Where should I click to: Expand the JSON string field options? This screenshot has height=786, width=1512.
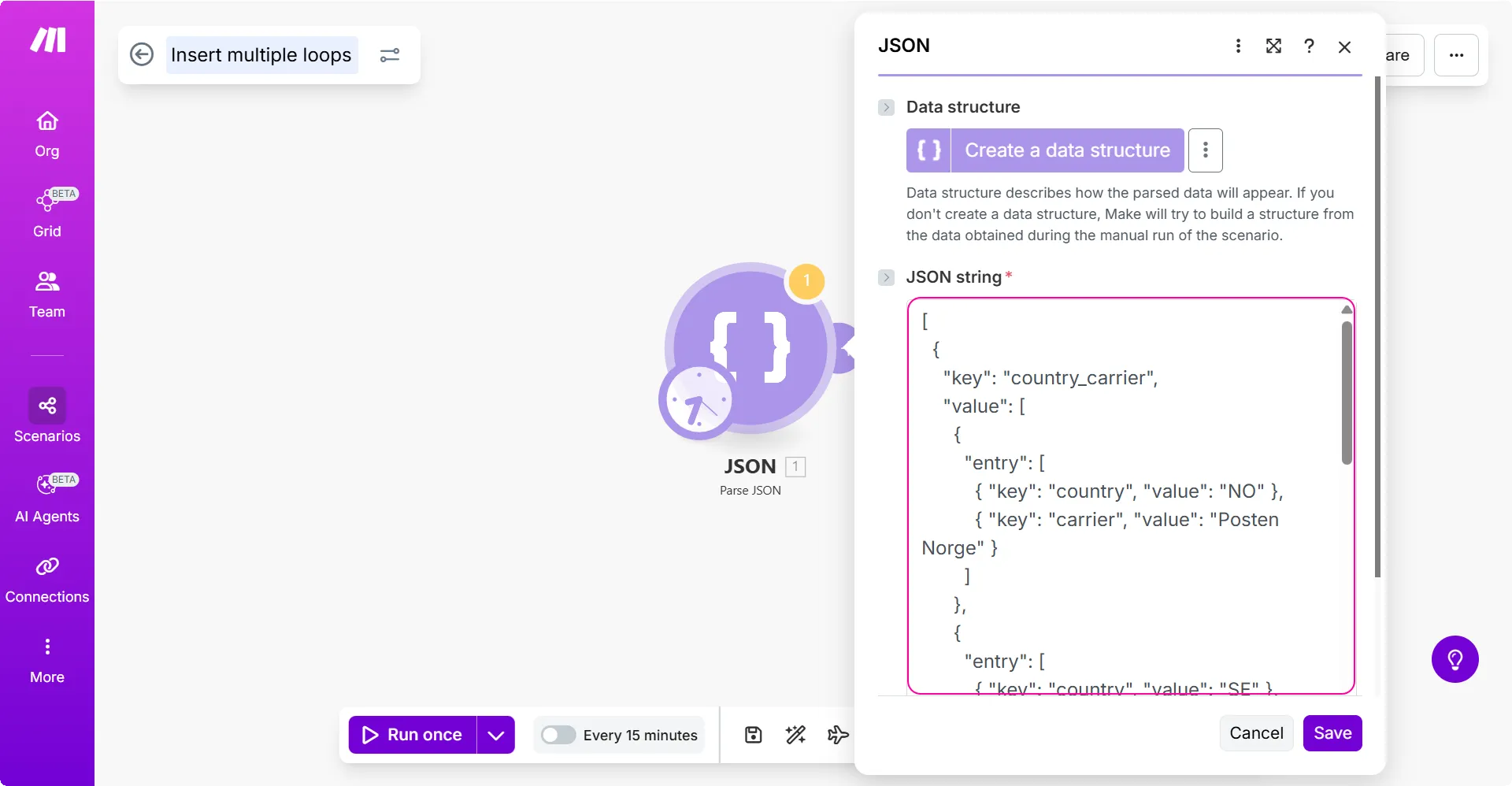coord(886,277)
